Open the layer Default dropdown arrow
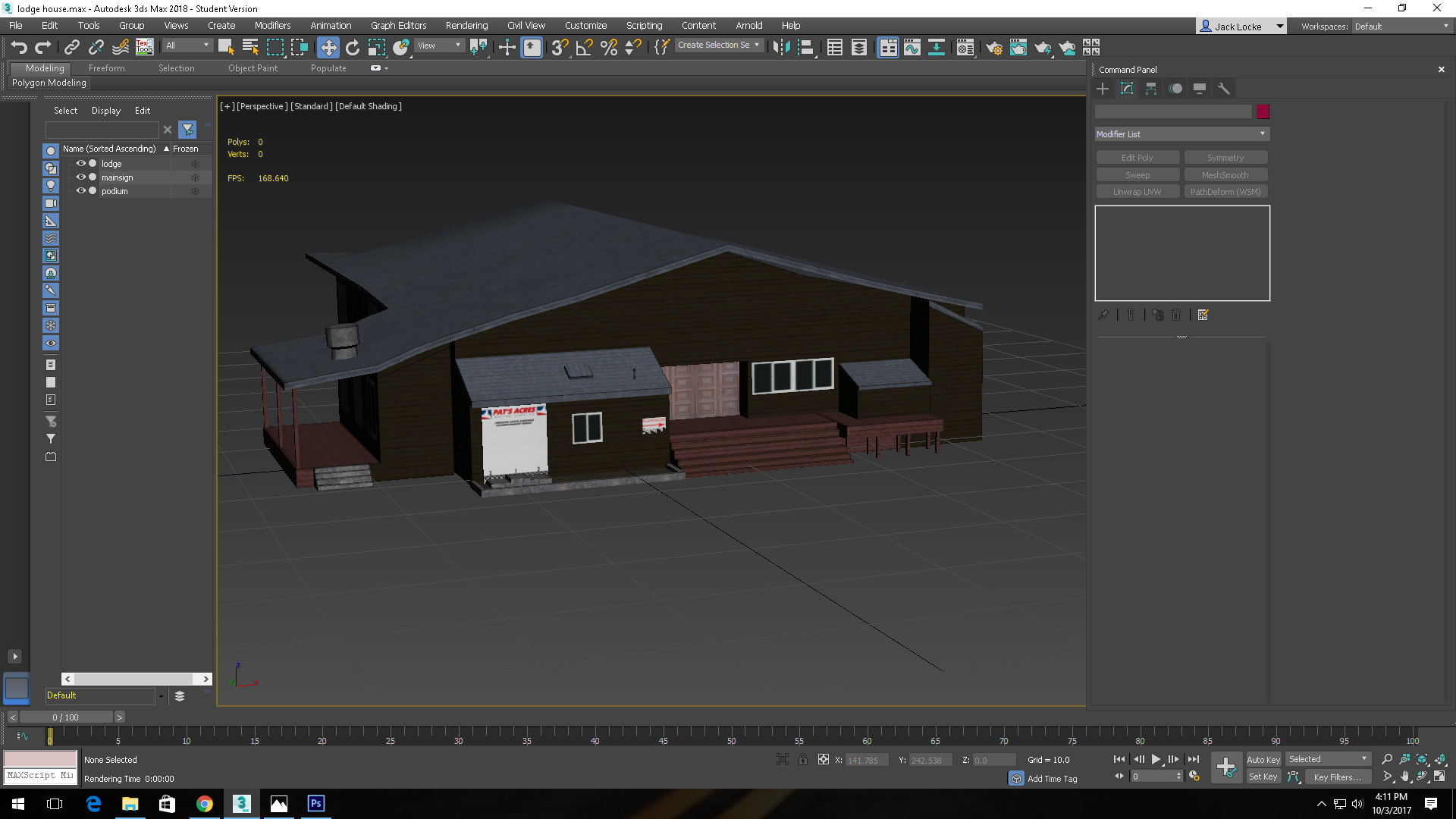 pos(161,696)
